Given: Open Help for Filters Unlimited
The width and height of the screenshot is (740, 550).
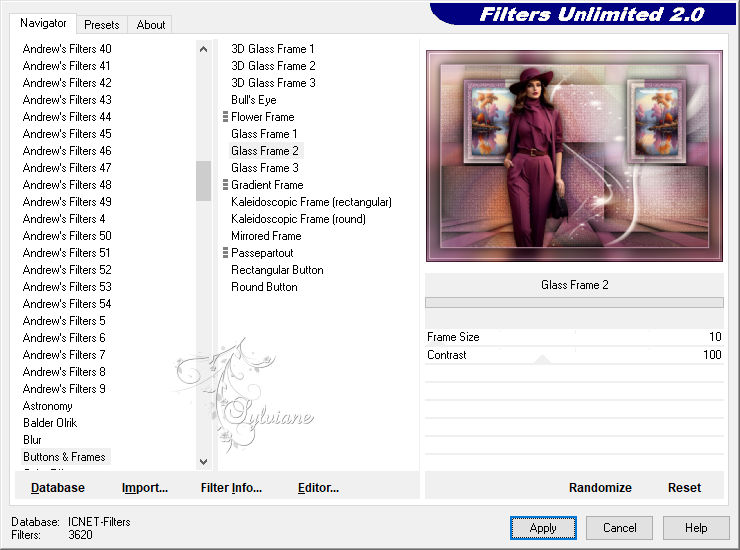Looking at the screenshot, I should click(696, 528).
